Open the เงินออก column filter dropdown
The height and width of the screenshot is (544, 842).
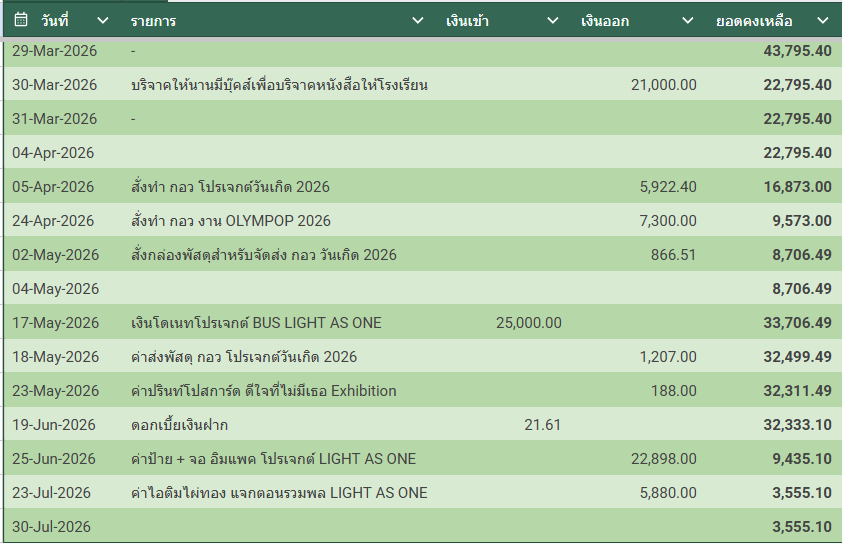tap(687, 21)
